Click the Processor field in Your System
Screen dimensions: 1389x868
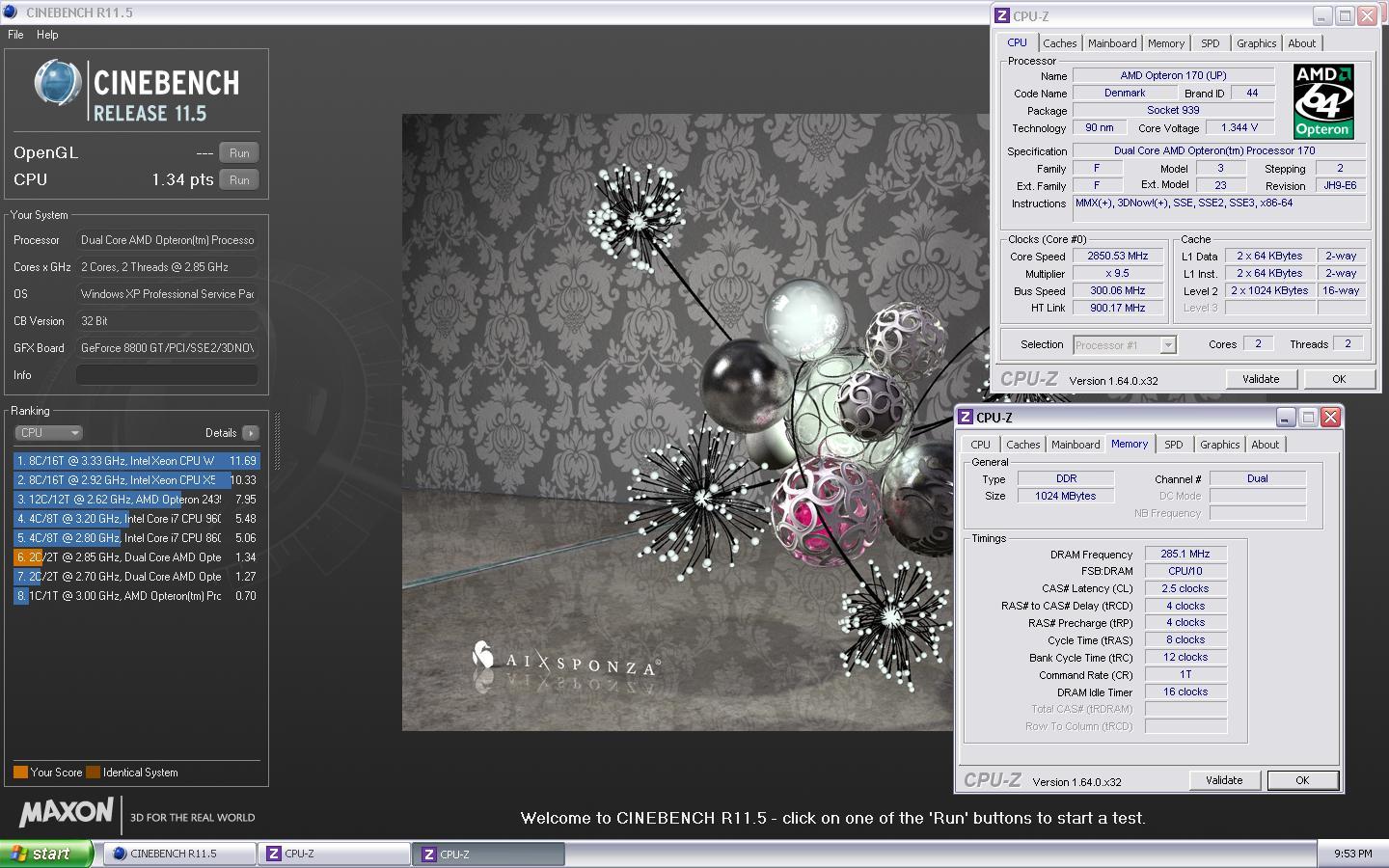click(x=167, y=240)
